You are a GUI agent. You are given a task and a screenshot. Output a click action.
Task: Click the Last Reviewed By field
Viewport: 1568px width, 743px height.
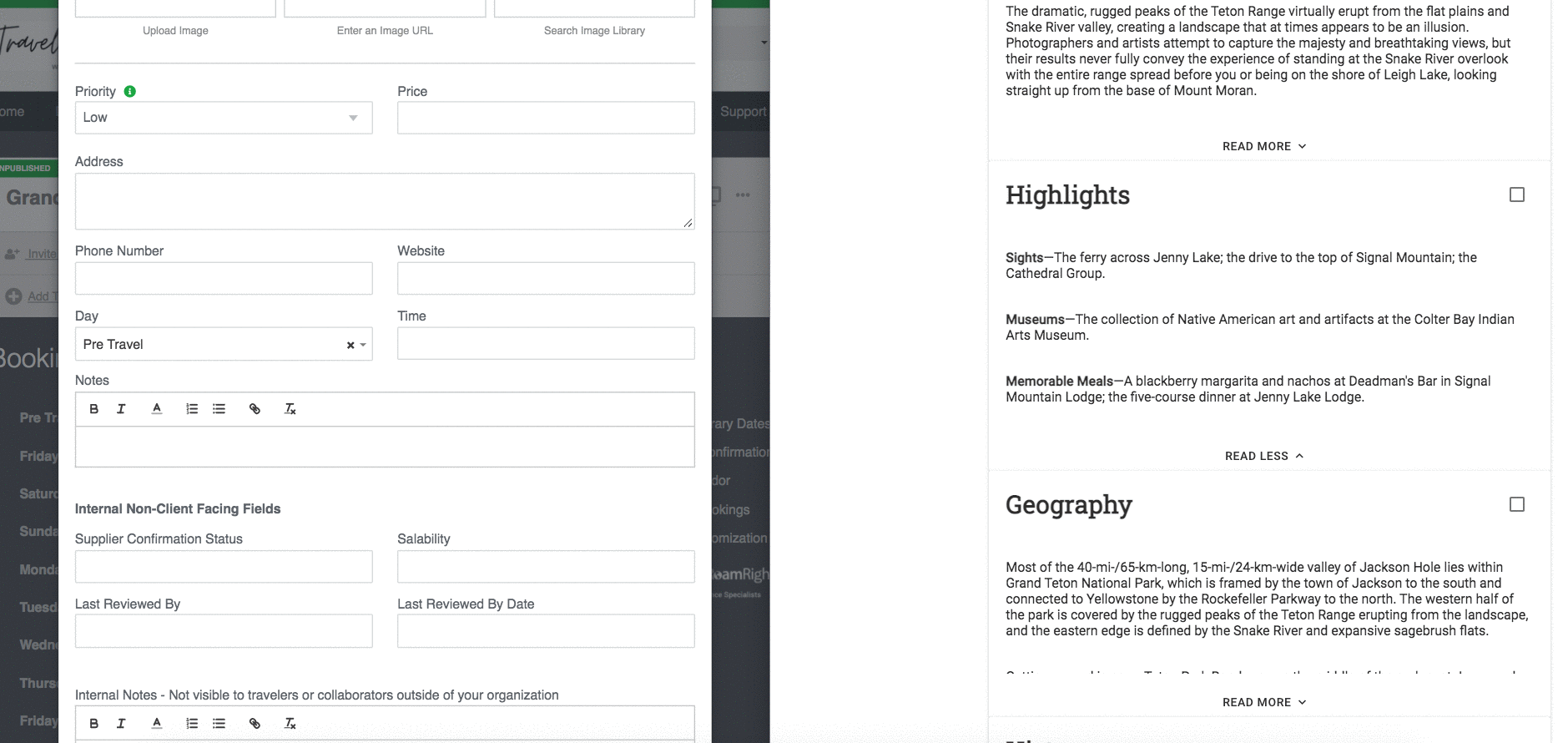coord(224,631)
